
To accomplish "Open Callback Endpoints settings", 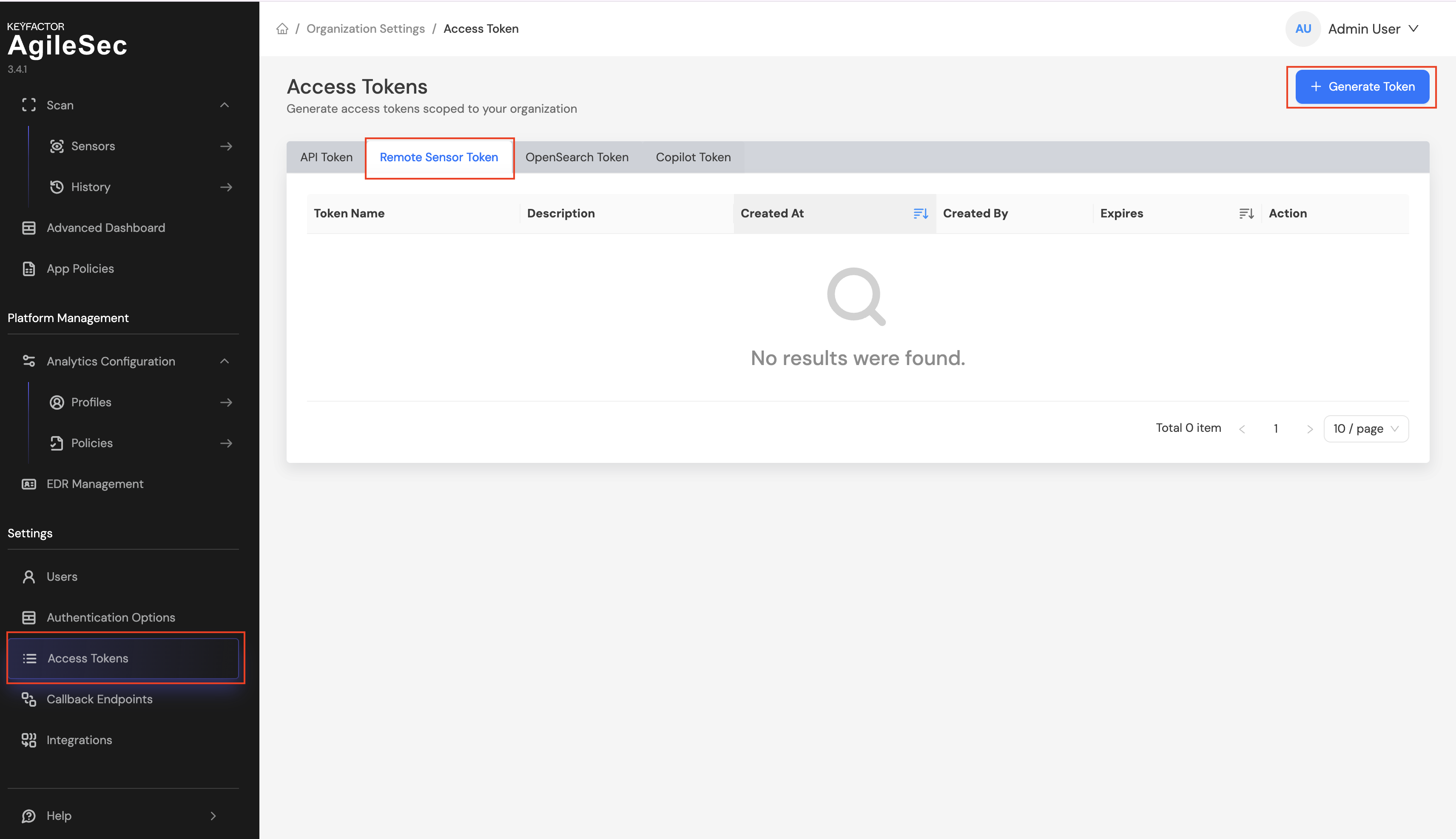I will coord(99,699).
